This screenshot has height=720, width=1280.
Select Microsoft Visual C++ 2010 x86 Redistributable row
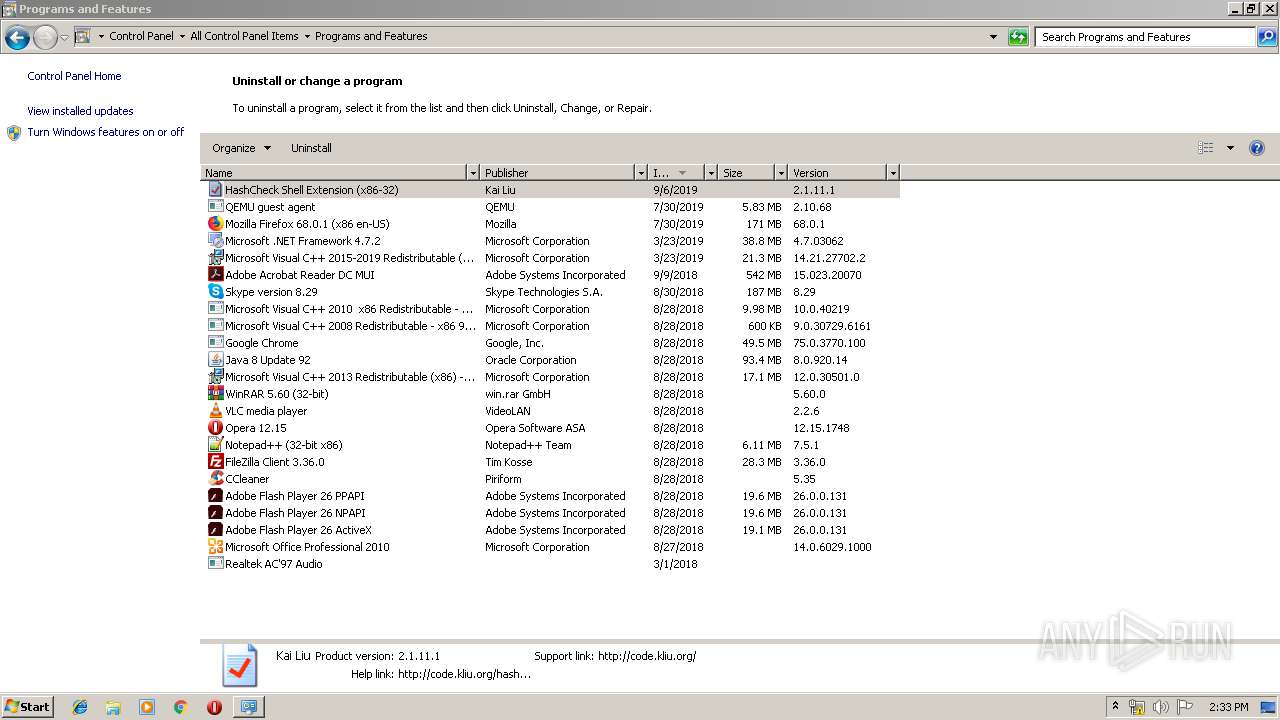pyautogui.click(x=549, y=309)
